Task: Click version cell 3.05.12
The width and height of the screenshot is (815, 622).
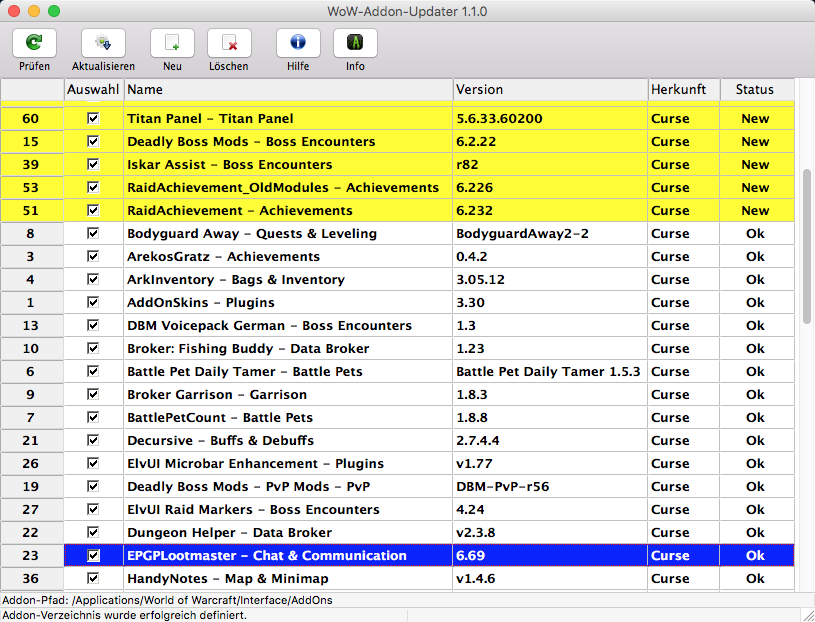Action: [x=550, y=279]
